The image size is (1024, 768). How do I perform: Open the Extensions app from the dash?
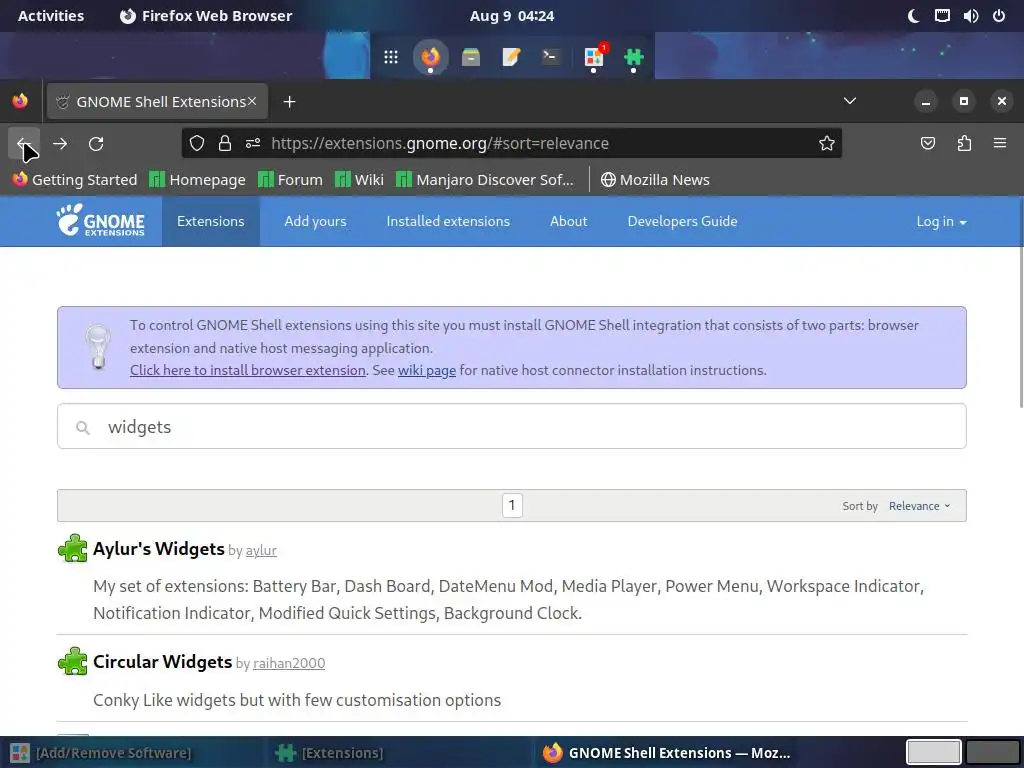(x=633, y=57)
